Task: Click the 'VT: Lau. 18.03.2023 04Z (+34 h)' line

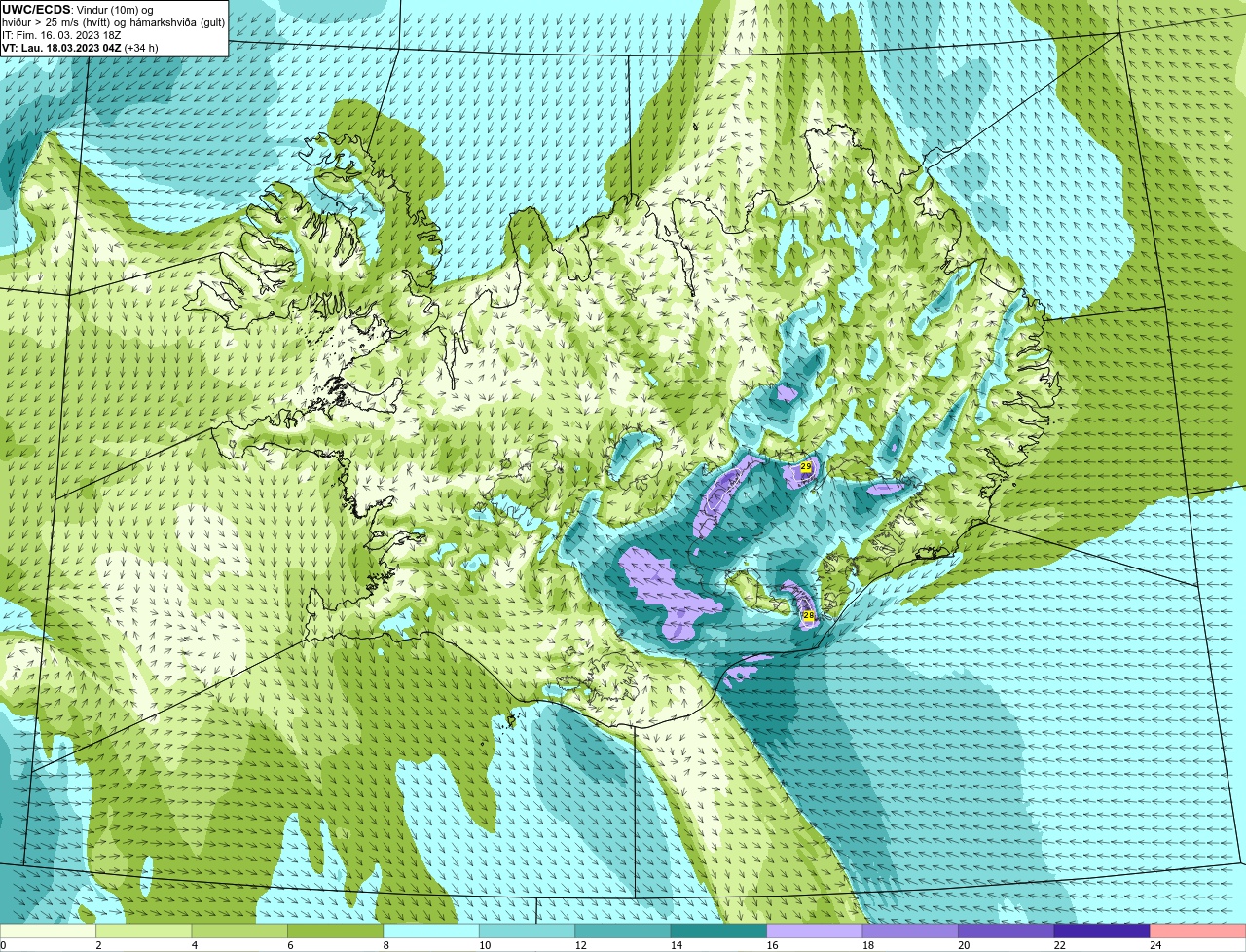Action: pos(80,48)
